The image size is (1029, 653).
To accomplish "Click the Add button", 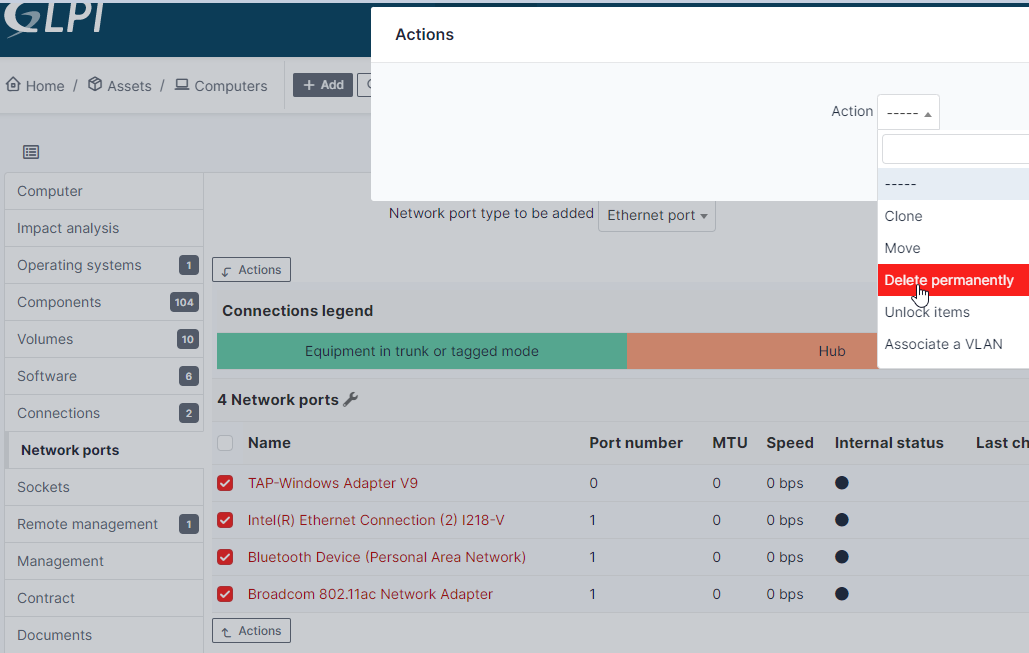I will click(323, 85).
